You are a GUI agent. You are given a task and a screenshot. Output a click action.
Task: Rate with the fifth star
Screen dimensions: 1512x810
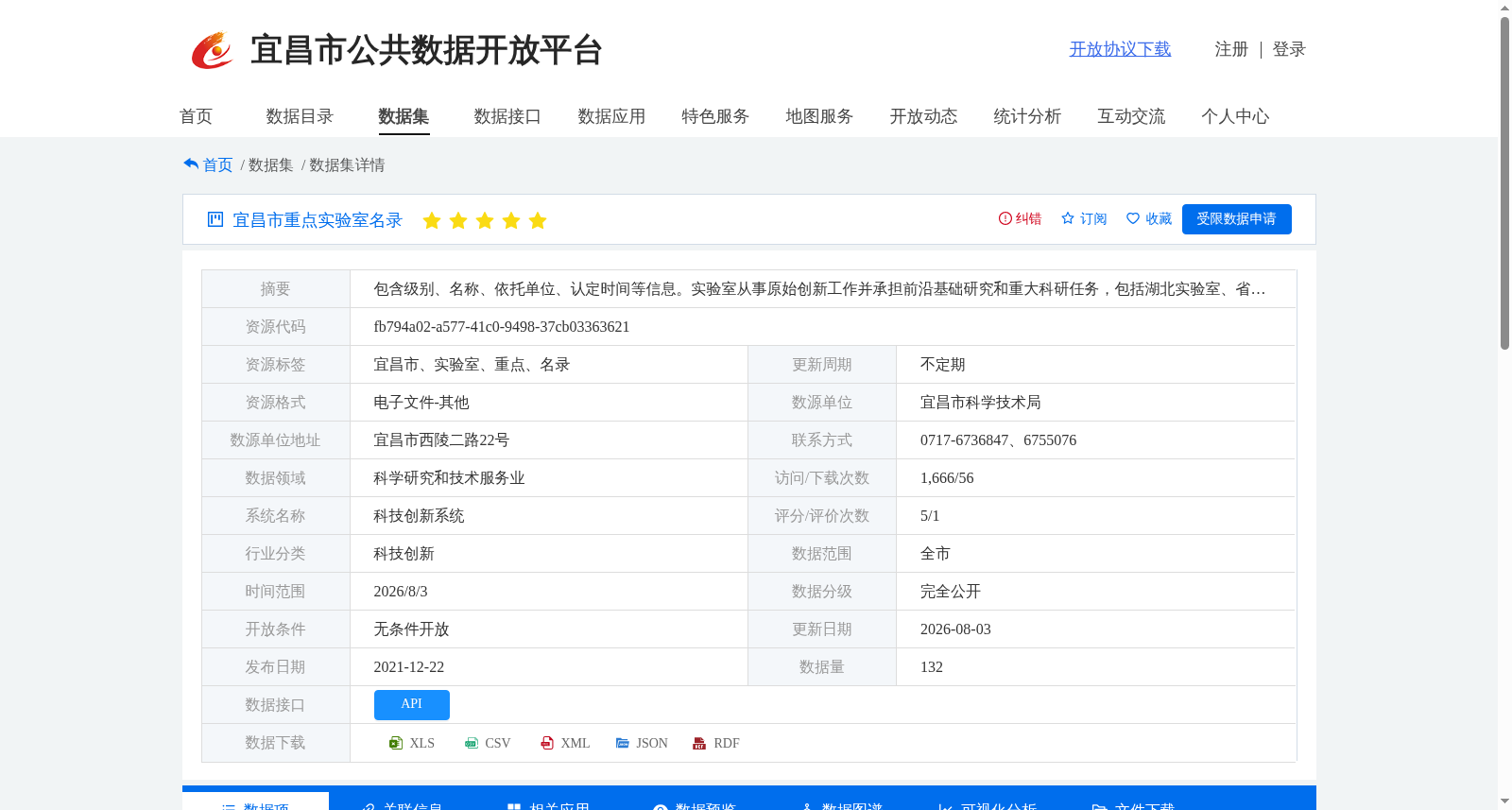click(x=538, y=220)
